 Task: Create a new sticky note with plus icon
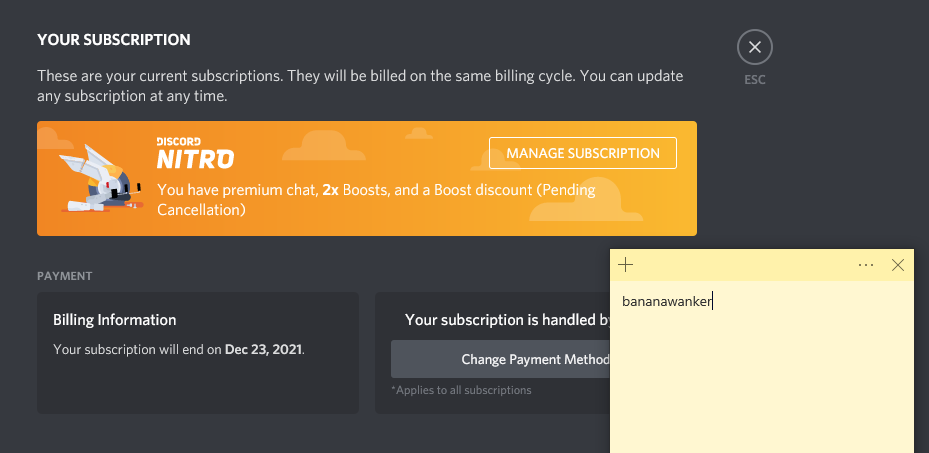tap(625, 265)
